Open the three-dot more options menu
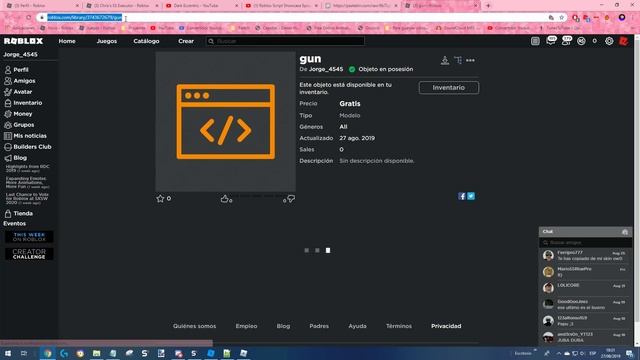The height and width of the screenshot is (360, 640). [470, 60]
